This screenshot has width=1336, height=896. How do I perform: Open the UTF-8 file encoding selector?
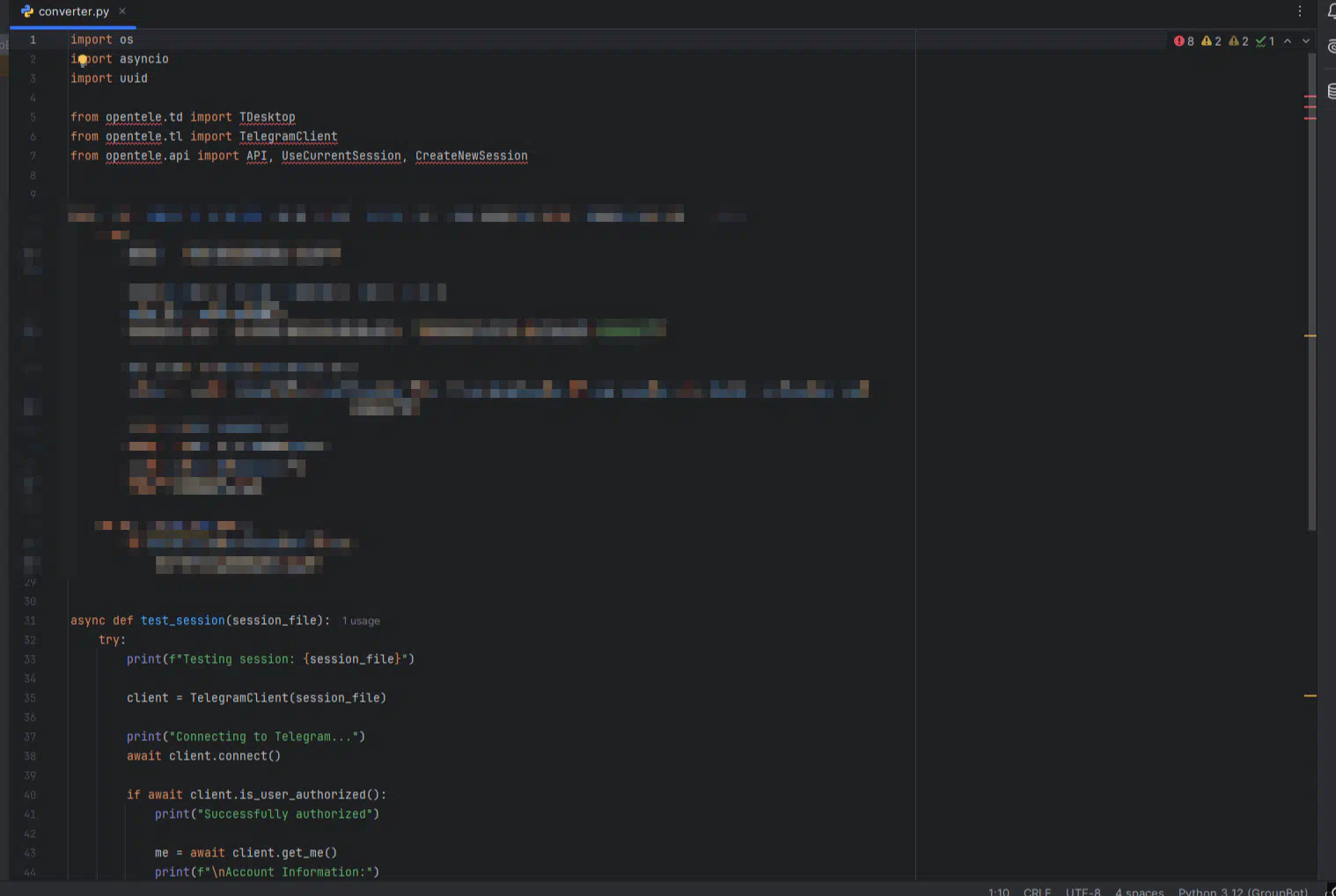(x=1083, y=891)
